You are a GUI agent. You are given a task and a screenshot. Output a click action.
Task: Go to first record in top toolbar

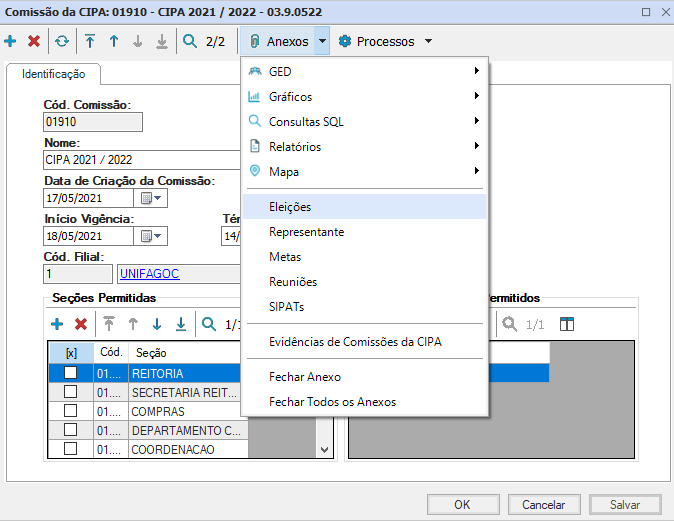(x=90, y=42)
